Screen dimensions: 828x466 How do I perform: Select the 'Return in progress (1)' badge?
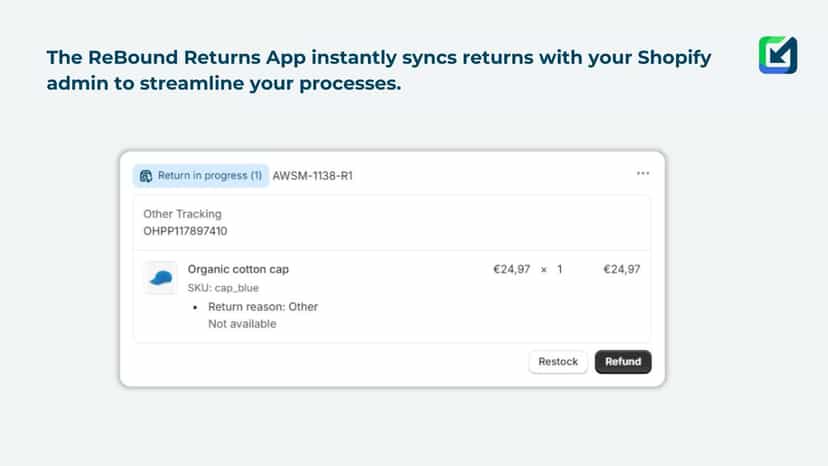[x=201, y=176]
